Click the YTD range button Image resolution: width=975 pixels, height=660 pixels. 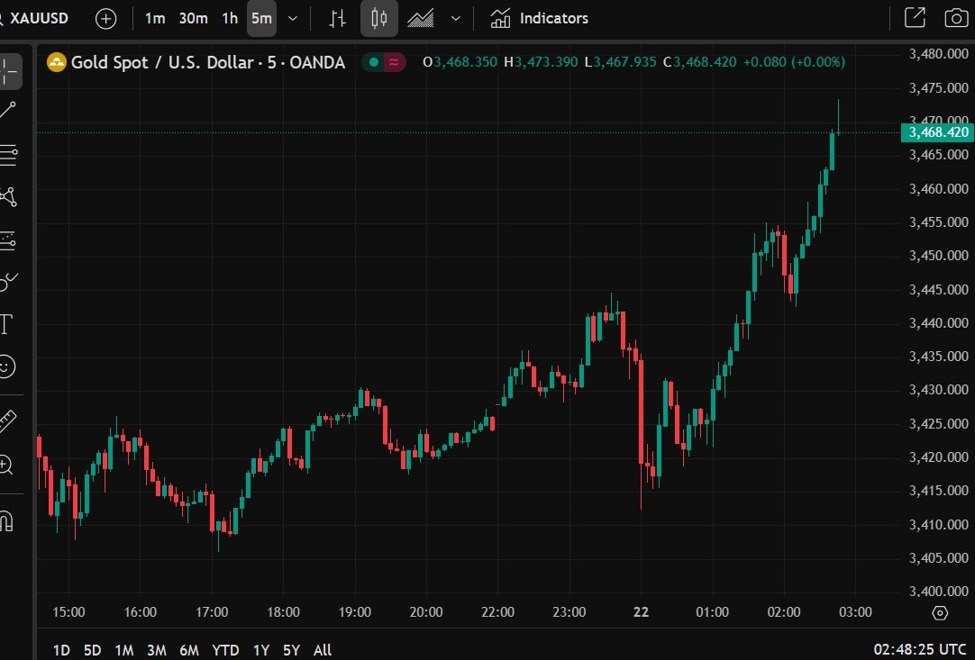tap(225, 650)
